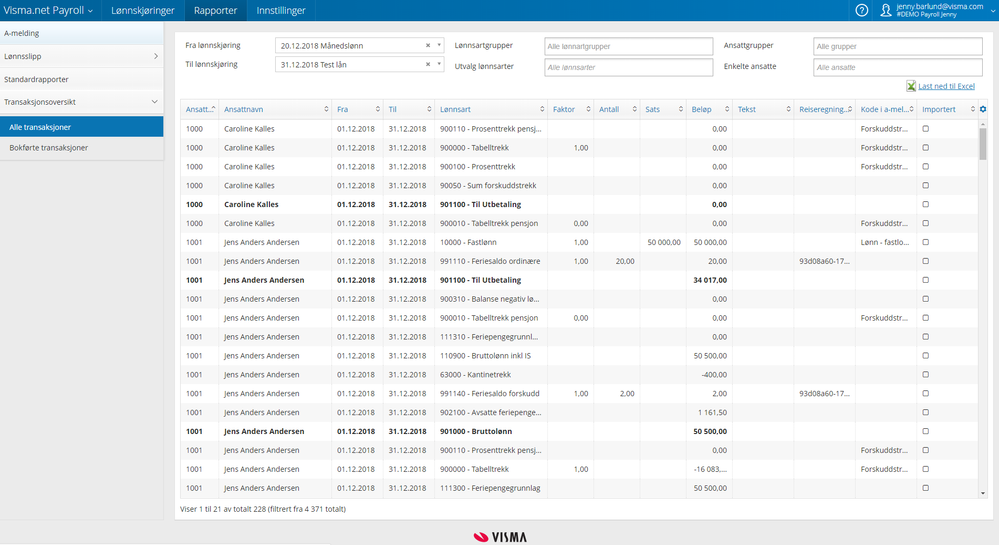Click the Excel file icon
The width and height of the screenshot is (999, 545).
(x=911, y=87)
